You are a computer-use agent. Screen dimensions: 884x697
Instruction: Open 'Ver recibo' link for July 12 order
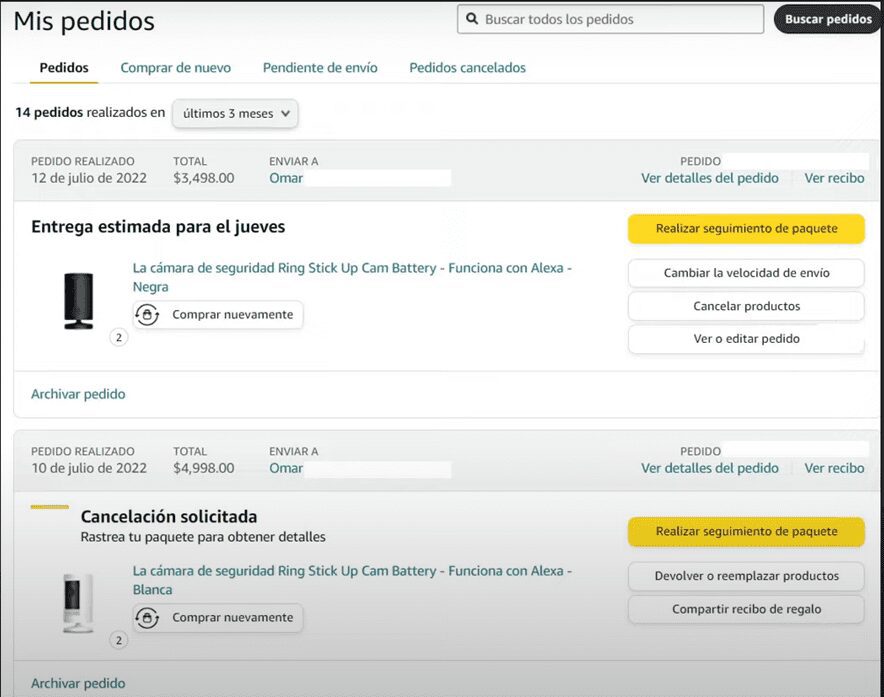[x=834, y=178]
